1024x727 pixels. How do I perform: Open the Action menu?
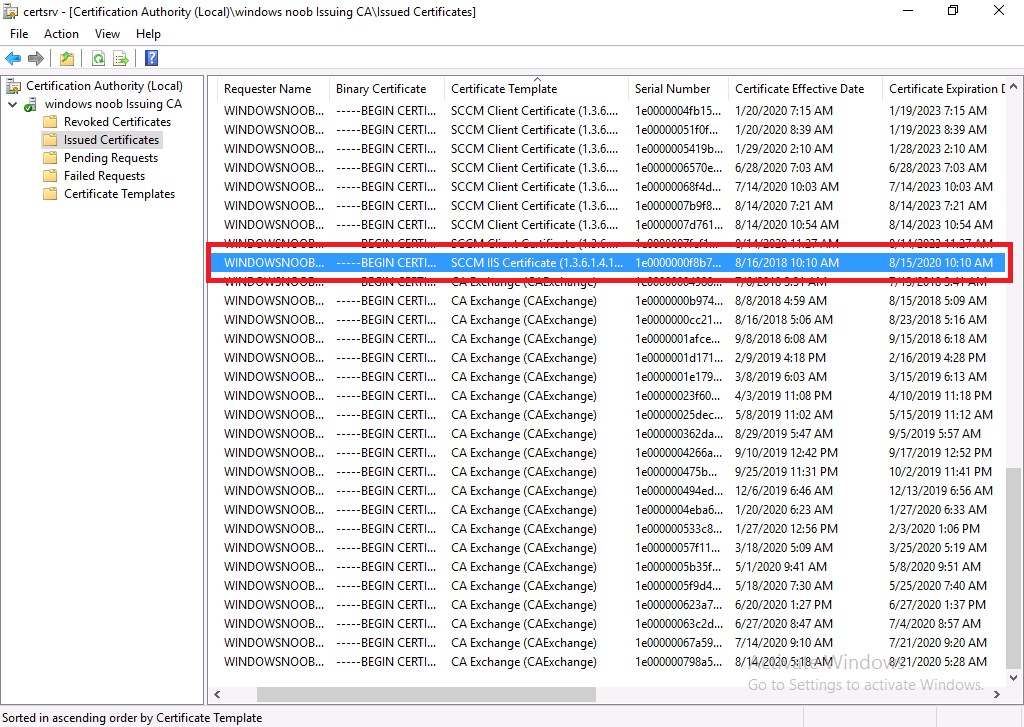[x=61, y=34]
